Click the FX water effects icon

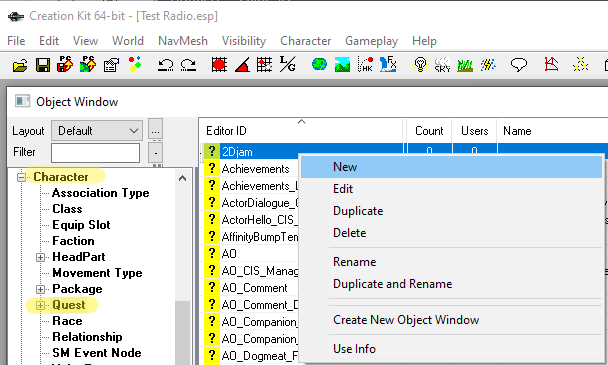[x=388, y=64]
